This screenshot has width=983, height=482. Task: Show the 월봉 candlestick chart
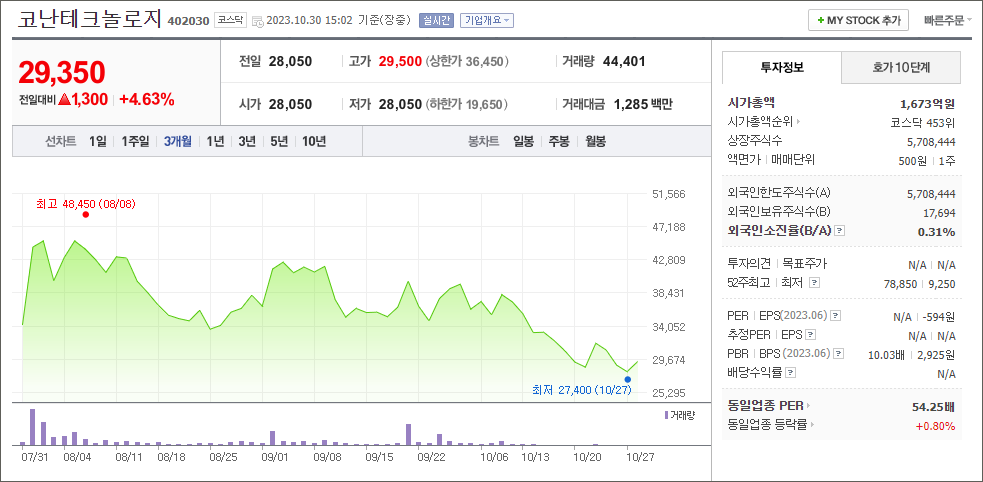[x=596, y=142]
